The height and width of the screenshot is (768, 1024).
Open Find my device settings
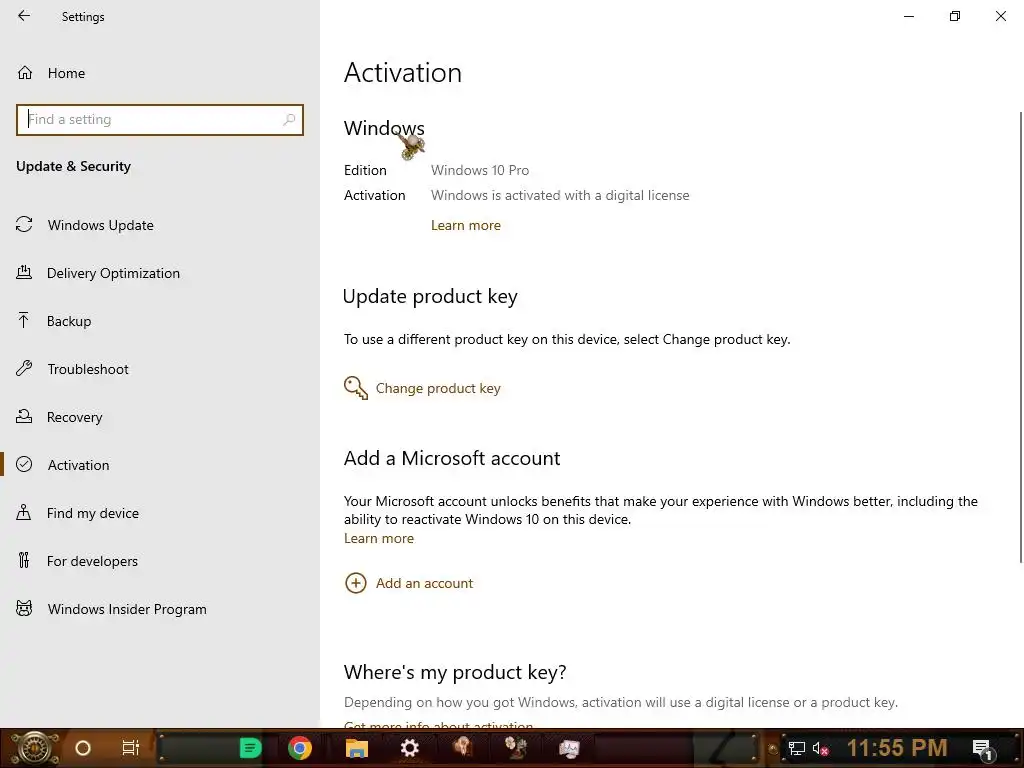click(x=92, y=513)
